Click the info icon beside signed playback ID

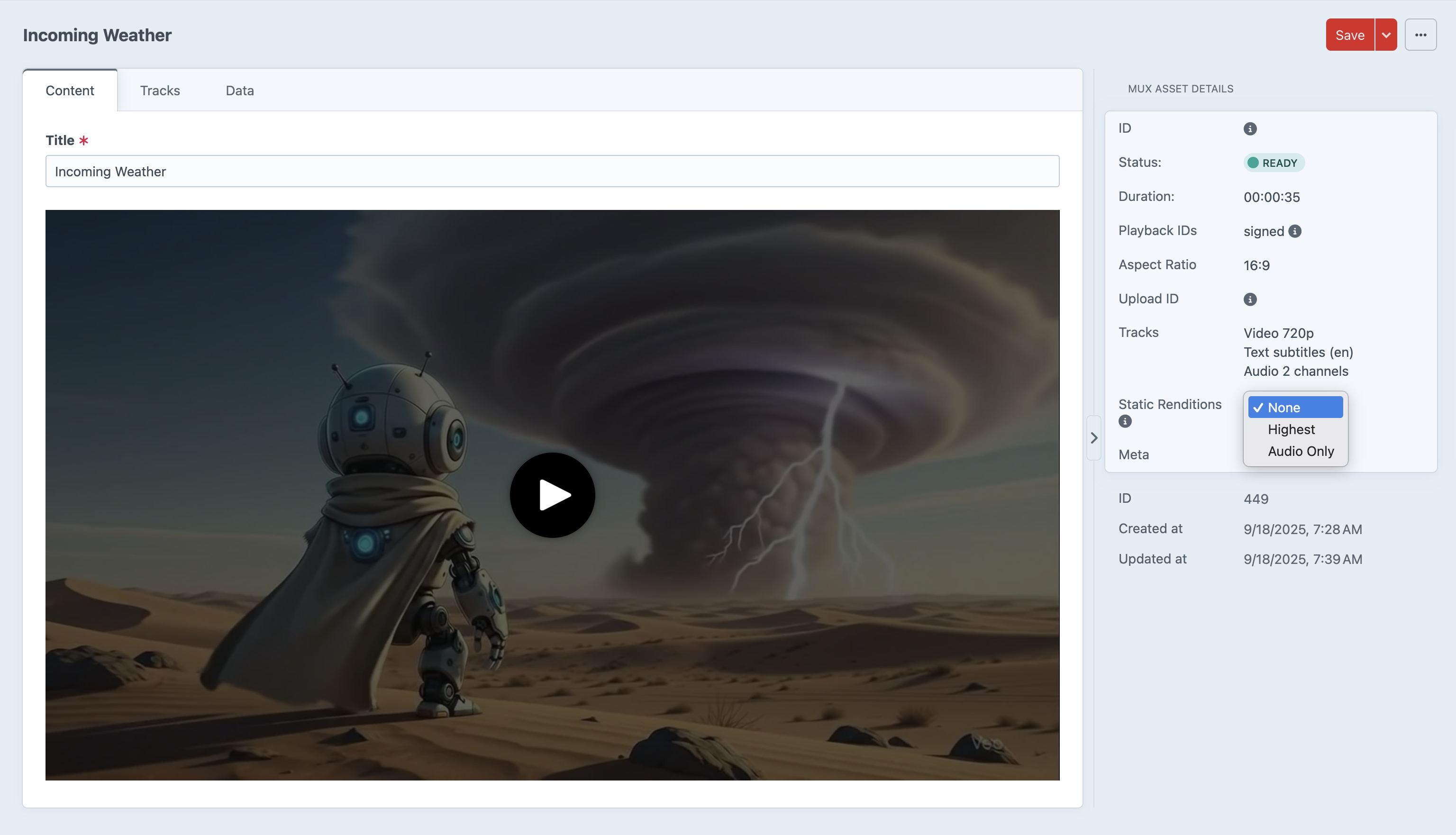click(x=1294, y=231)
